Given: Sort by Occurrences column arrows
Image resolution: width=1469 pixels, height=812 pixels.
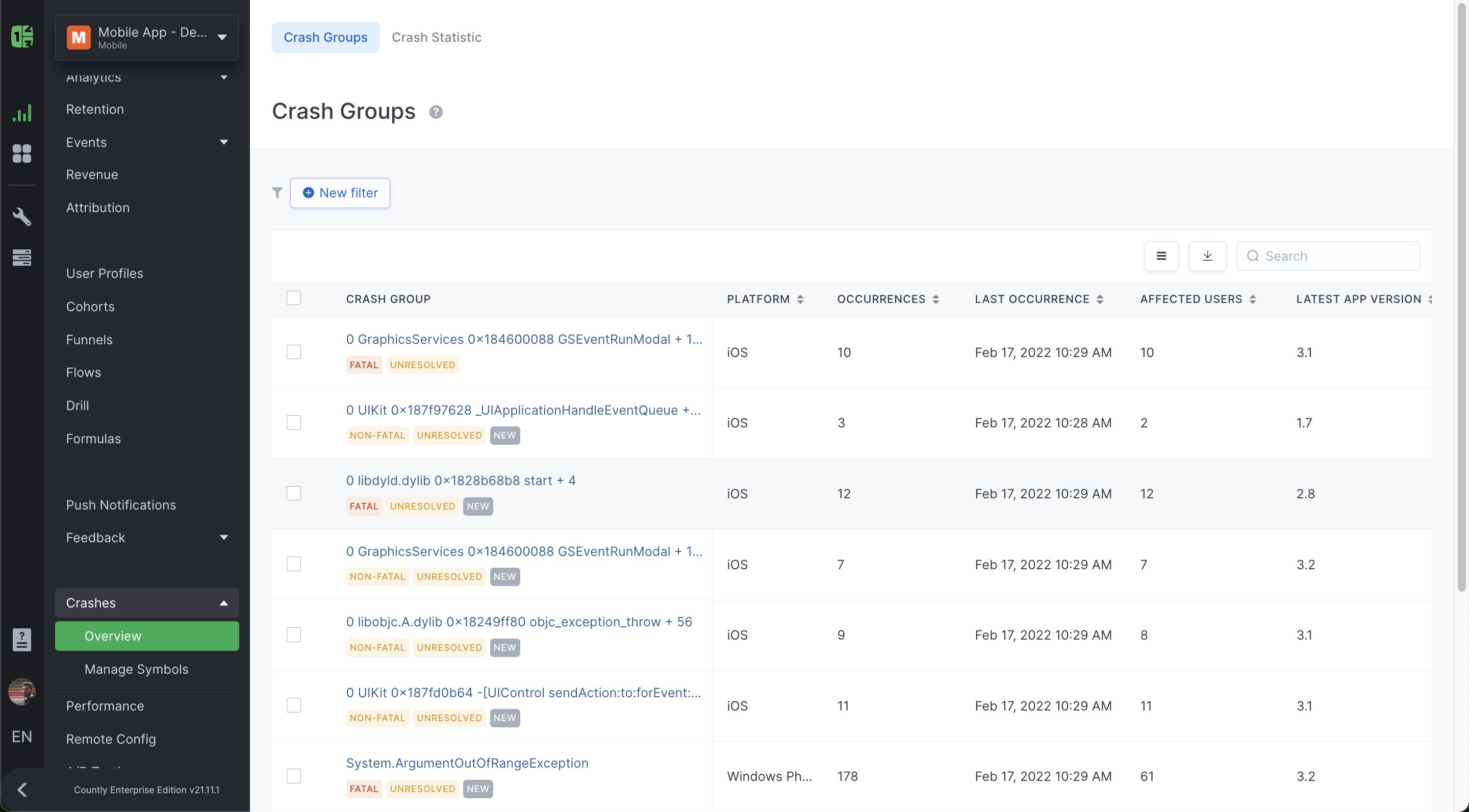Looking at the screenshot, I should click(936, 299).
